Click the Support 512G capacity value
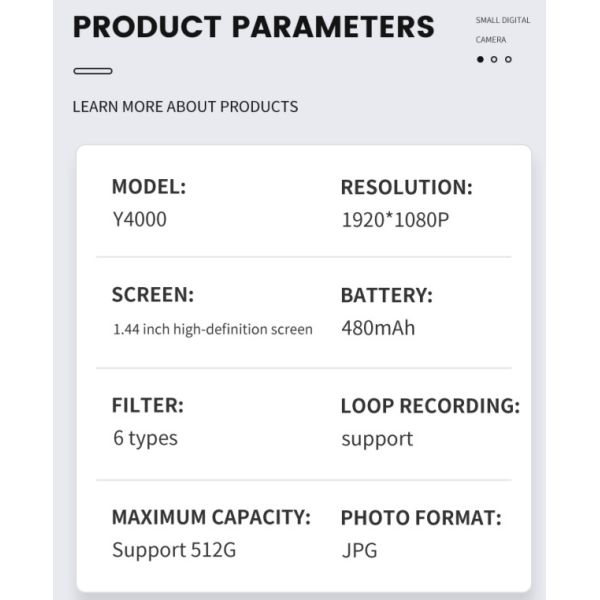The image size is (600, 600). [x=174, y=549]
